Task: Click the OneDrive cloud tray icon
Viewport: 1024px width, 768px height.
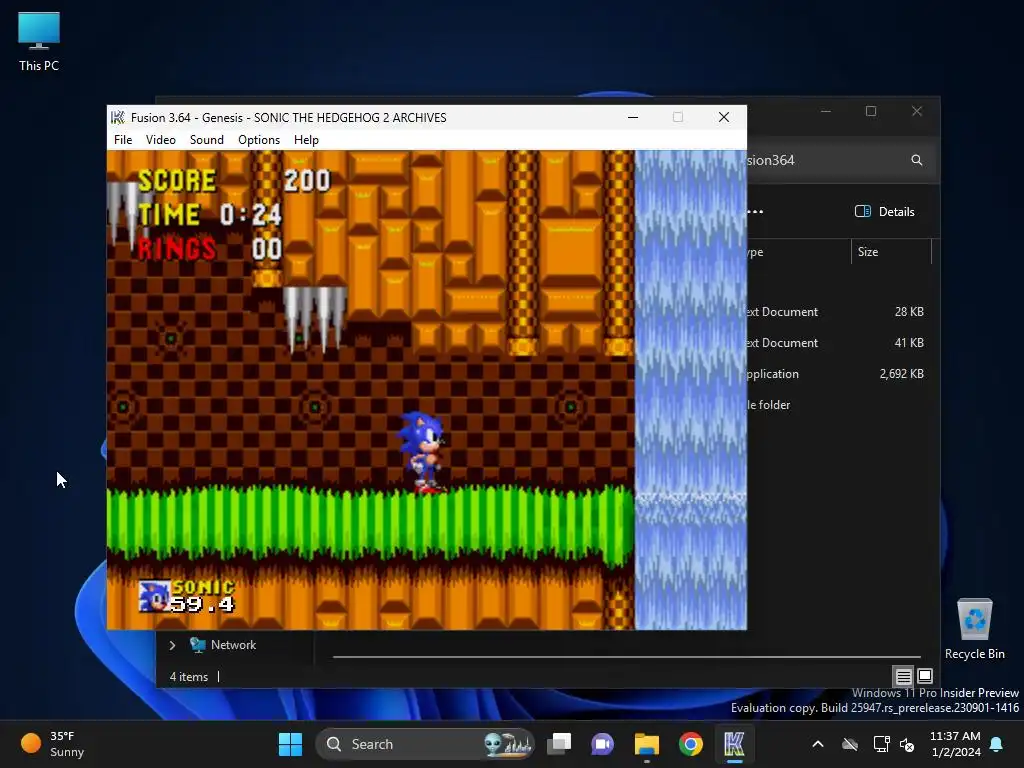Action: 850,744
